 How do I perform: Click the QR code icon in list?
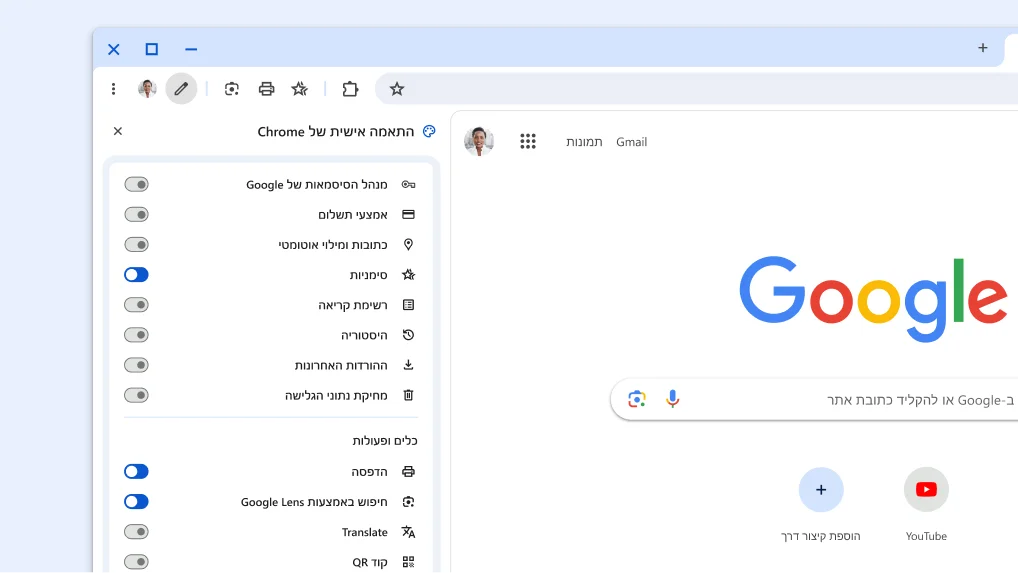[x=408, y=562]
